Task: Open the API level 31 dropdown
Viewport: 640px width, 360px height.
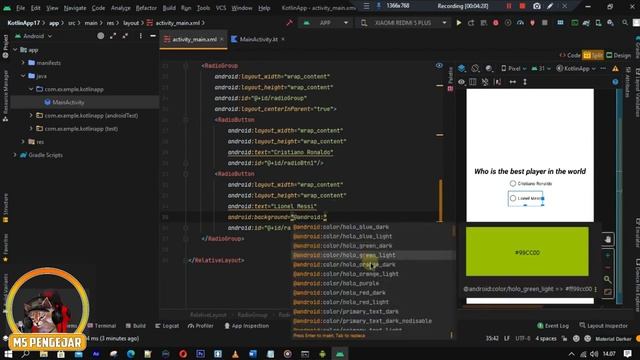Action: pos(542,69)
